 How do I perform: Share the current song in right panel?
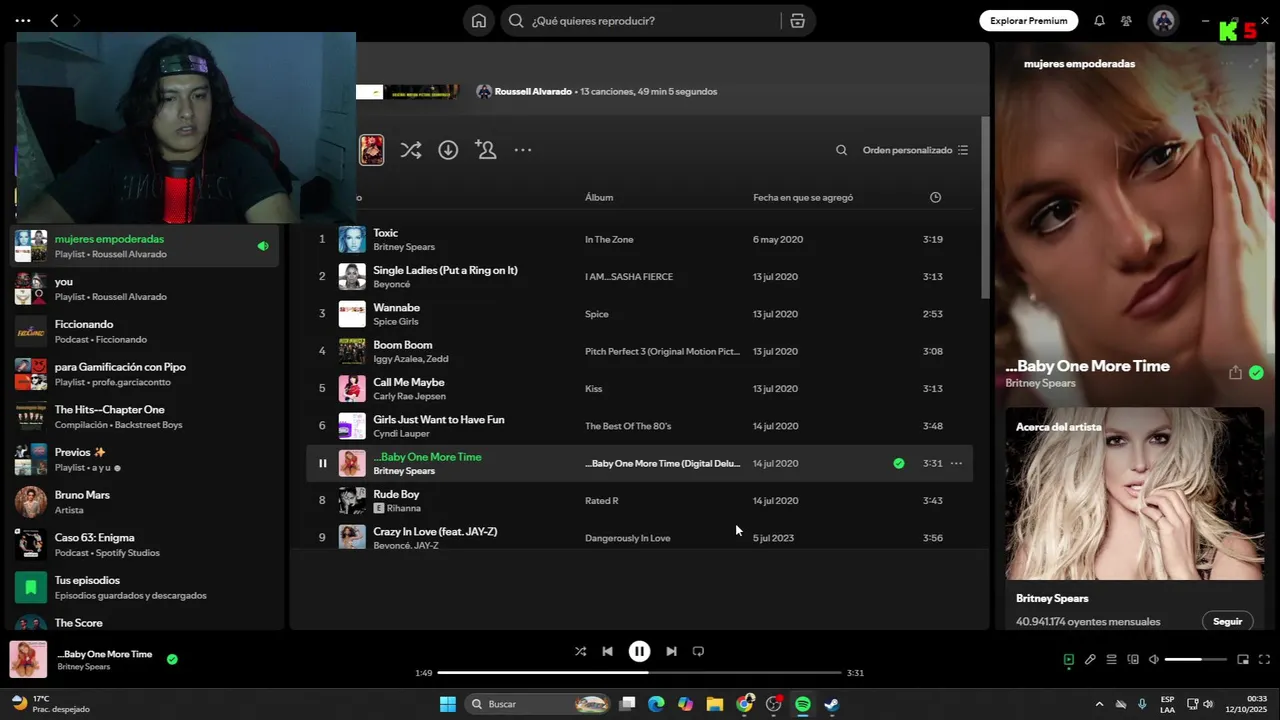pos(1235,373)
